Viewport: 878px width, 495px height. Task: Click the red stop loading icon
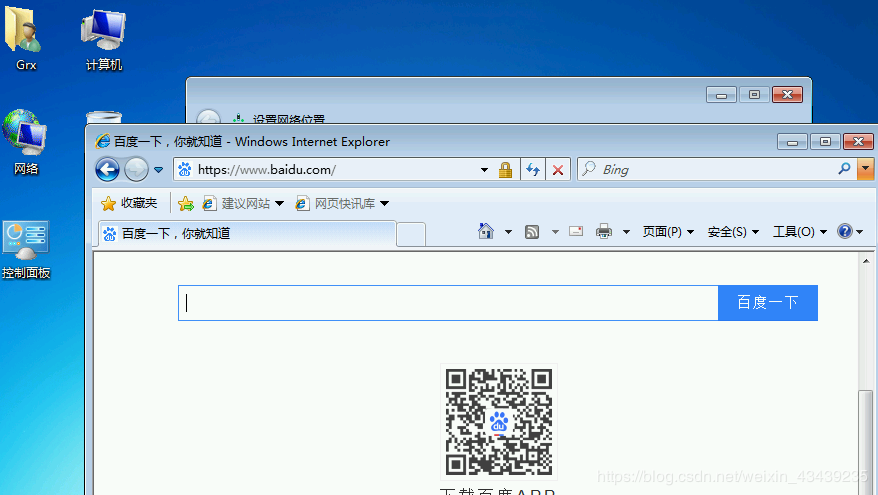point(558,170)
